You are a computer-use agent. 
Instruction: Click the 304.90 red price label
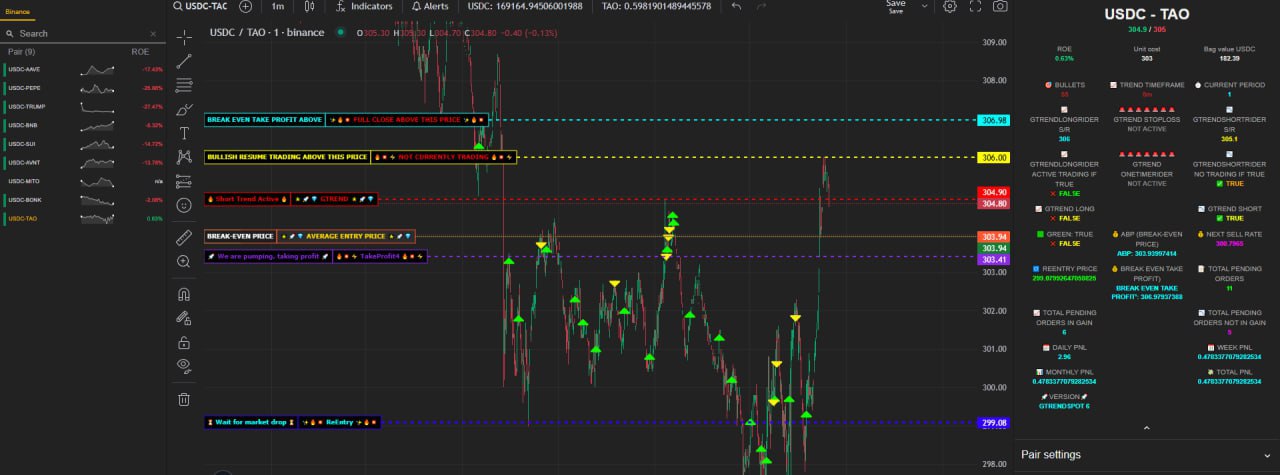click(x=994, y=192)
